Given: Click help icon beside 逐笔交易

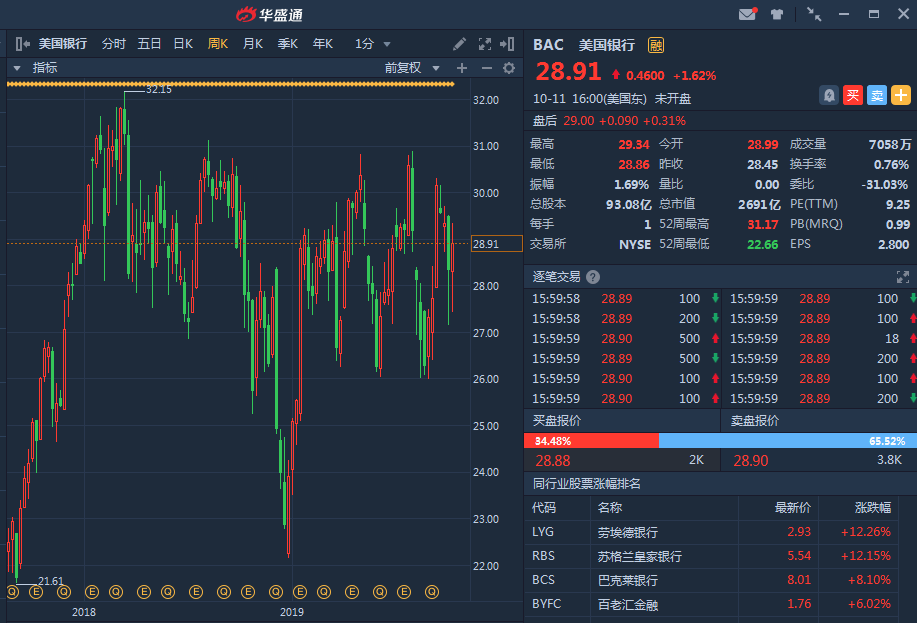Looking at the screenshot, I should pos(593,277).
